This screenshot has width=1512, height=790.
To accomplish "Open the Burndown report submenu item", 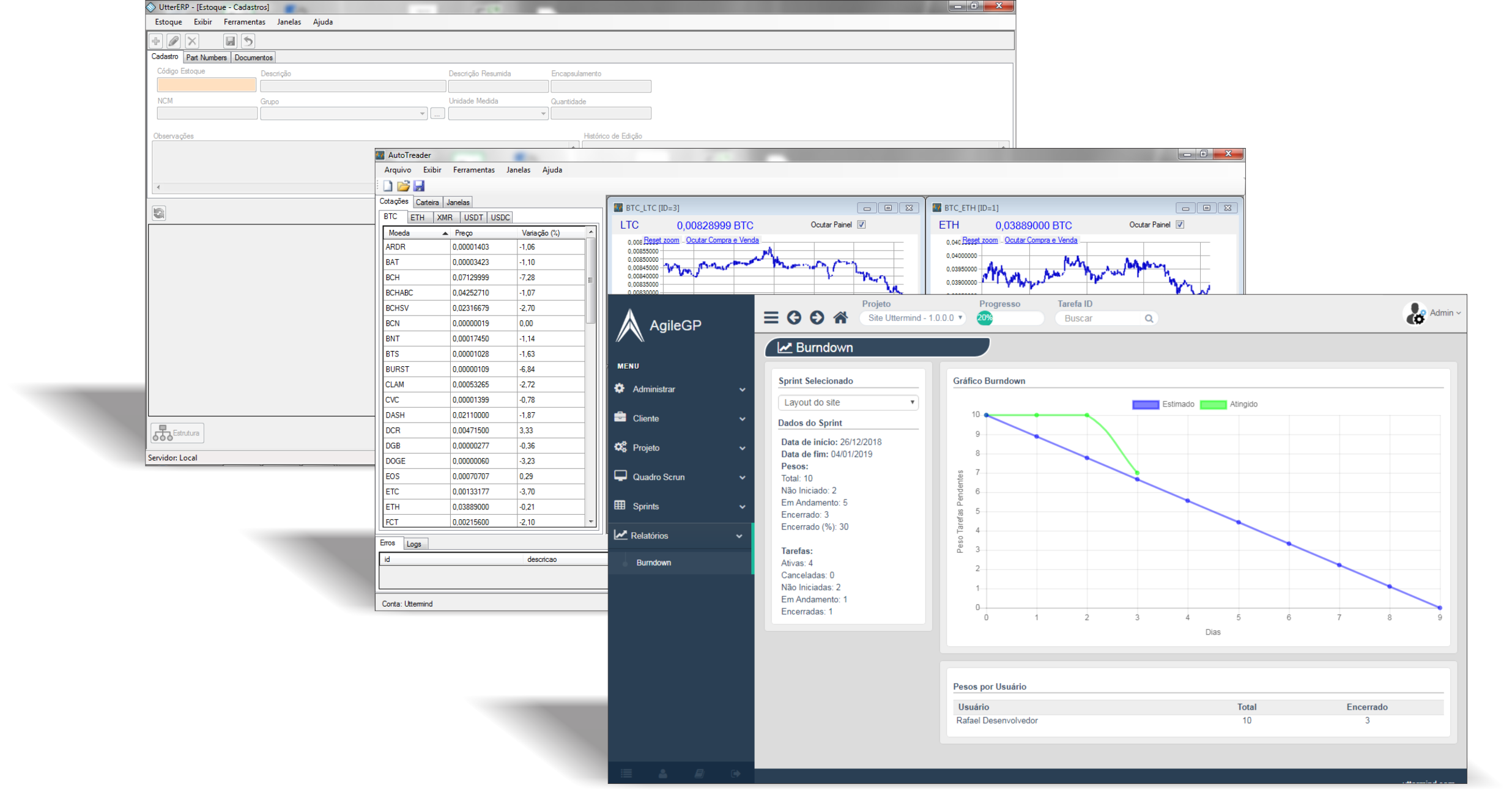I will (x=653, y=563).
